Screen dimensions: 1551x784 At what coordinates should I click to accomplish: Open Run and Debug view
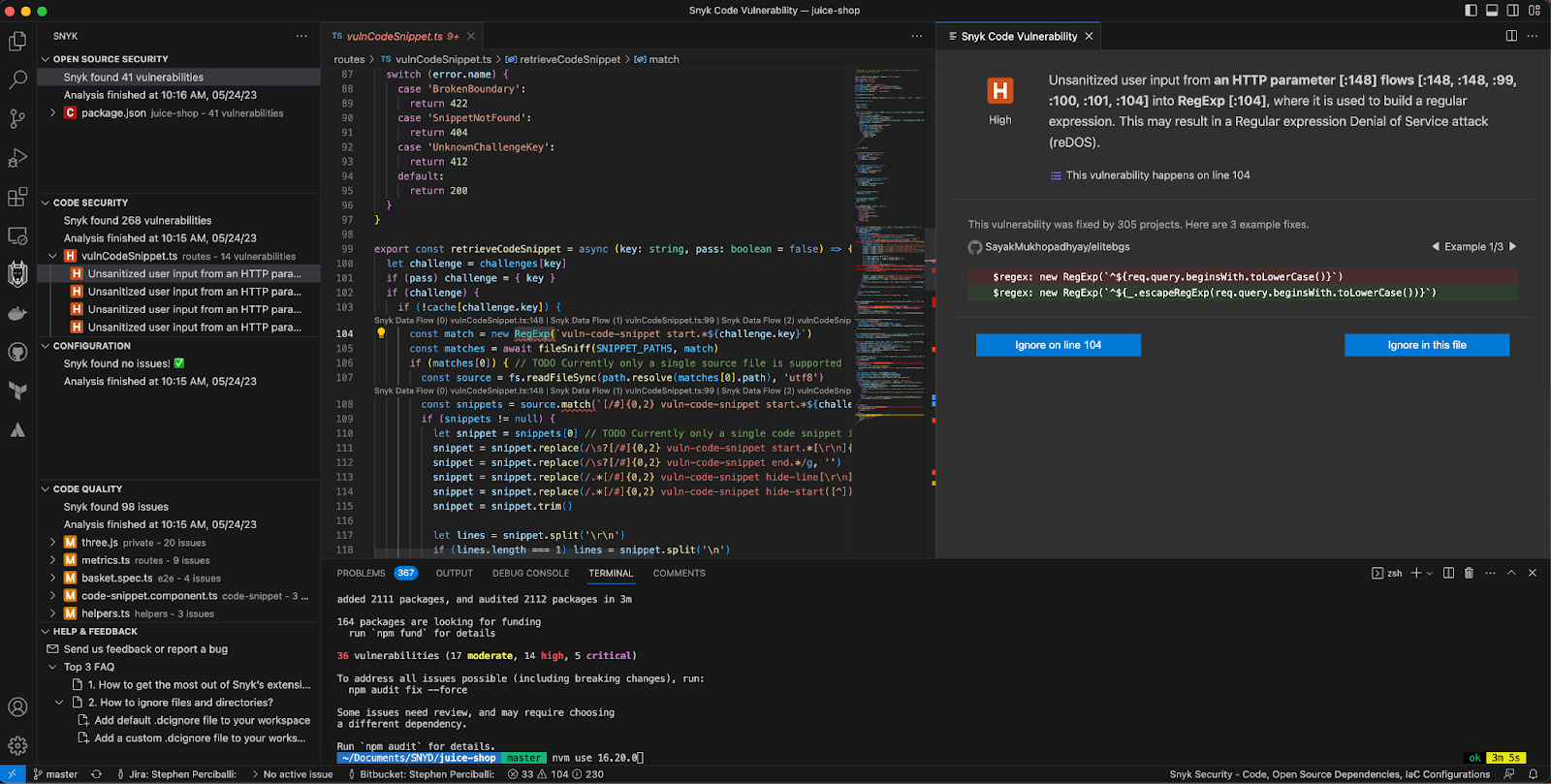pyautogui.click(x=17, y=158)
